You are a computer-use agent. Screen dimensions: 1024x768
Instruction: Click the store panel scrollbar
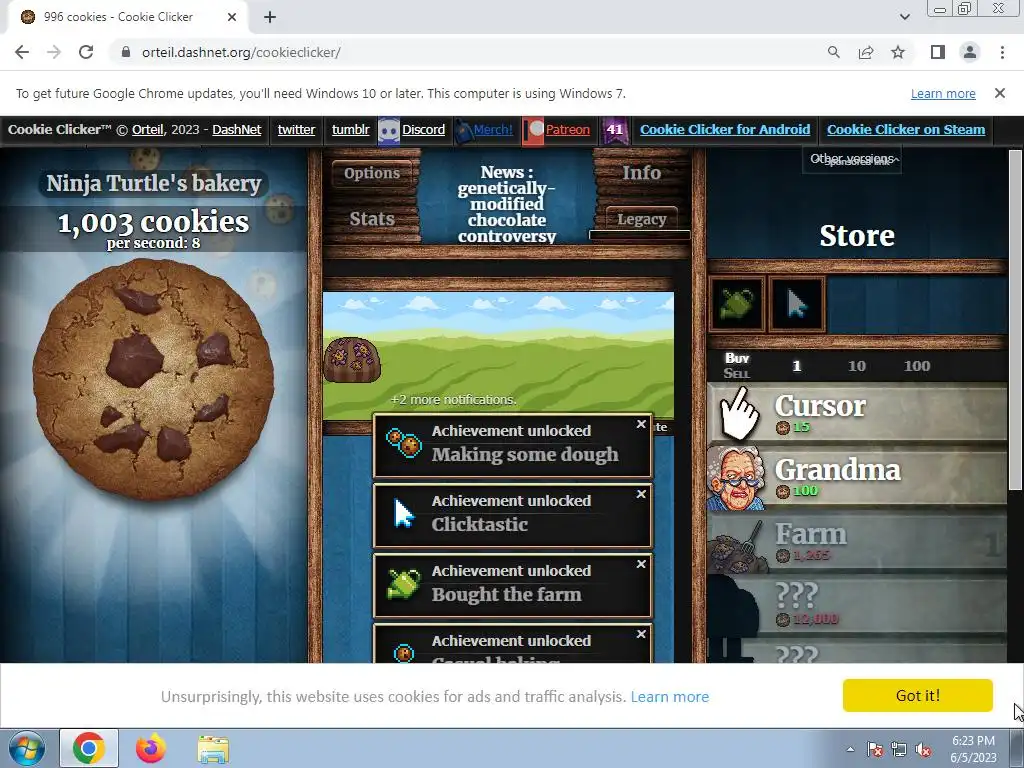click(x=1015, y=320)
